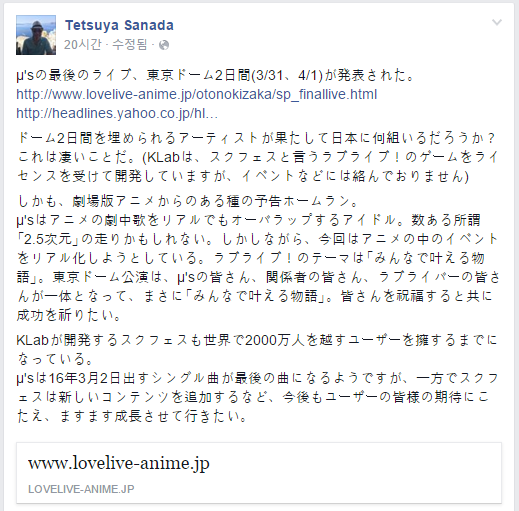Click the closing phrase 成功を祈りたい
This screenshot has height=511, width=519.
click(x=68, y=315)
